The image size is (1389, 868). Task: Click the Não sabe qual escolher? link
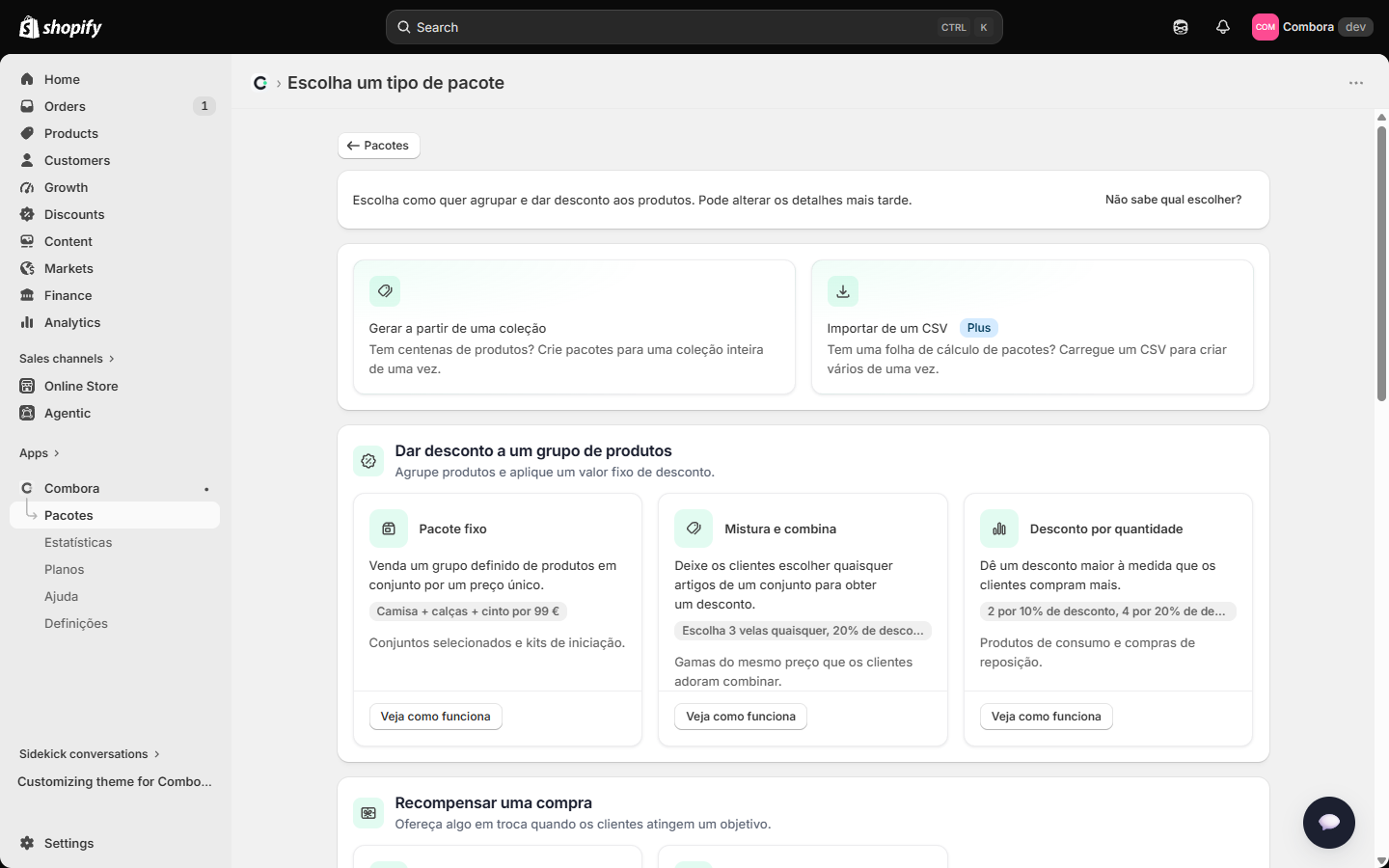point(1173,200)
